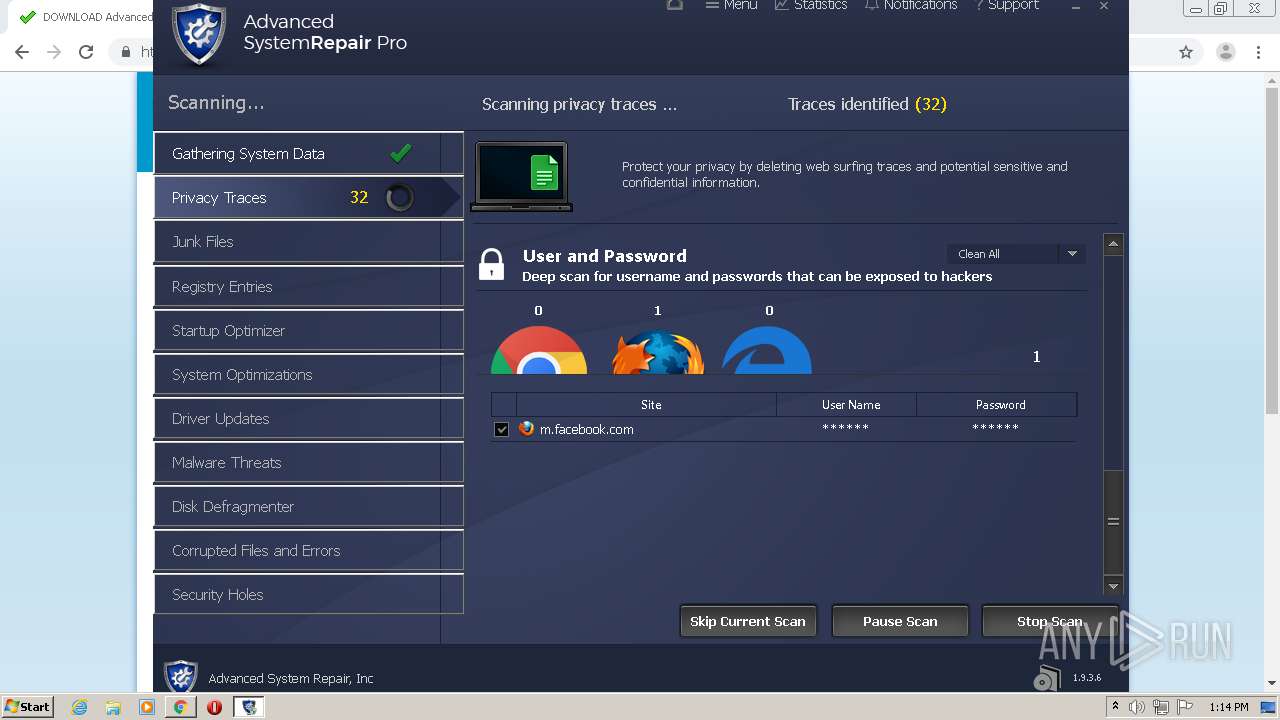
Task: Select System Optimizations in sidebar
Action: pyautogui.click(x=308, y=375)
